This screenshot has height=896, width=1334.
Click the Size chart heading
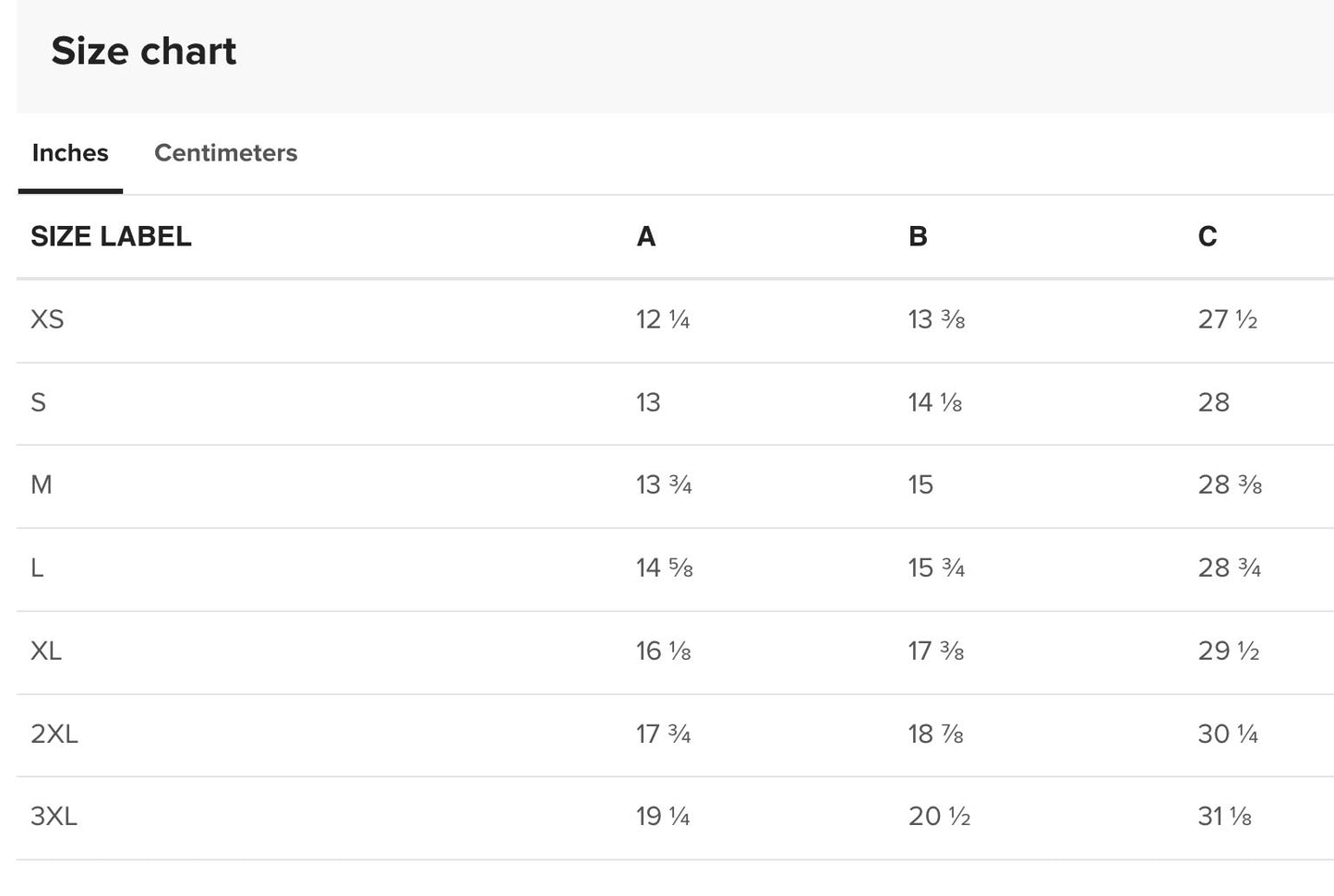click(x=144, y=51)
